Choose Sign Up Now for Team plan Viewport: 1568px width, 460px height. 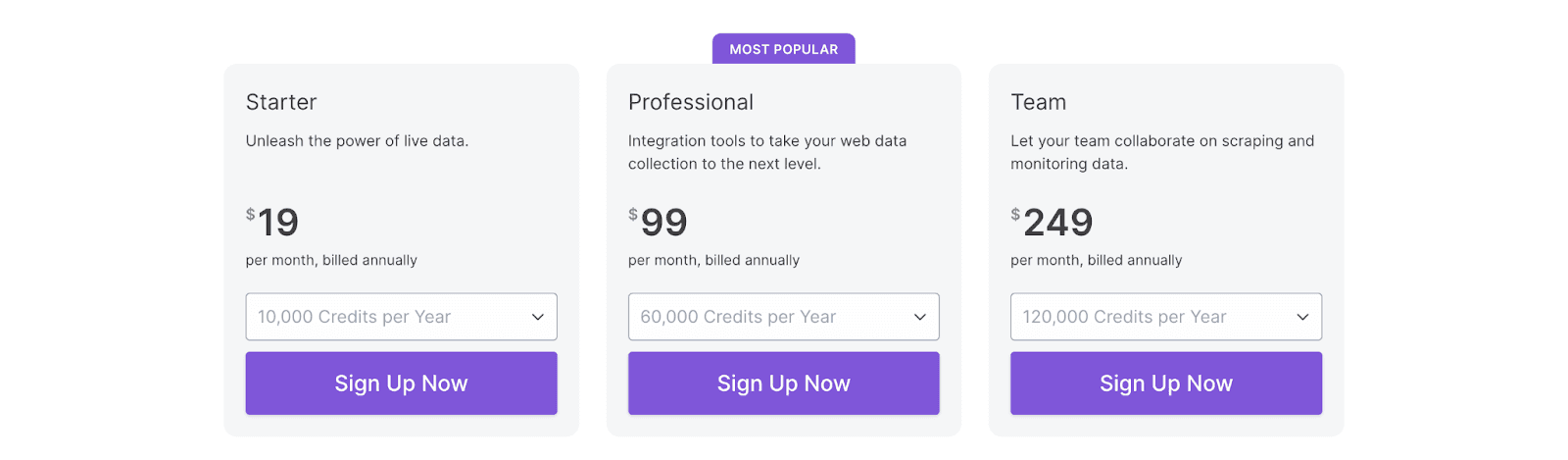tap(1166, 383)
